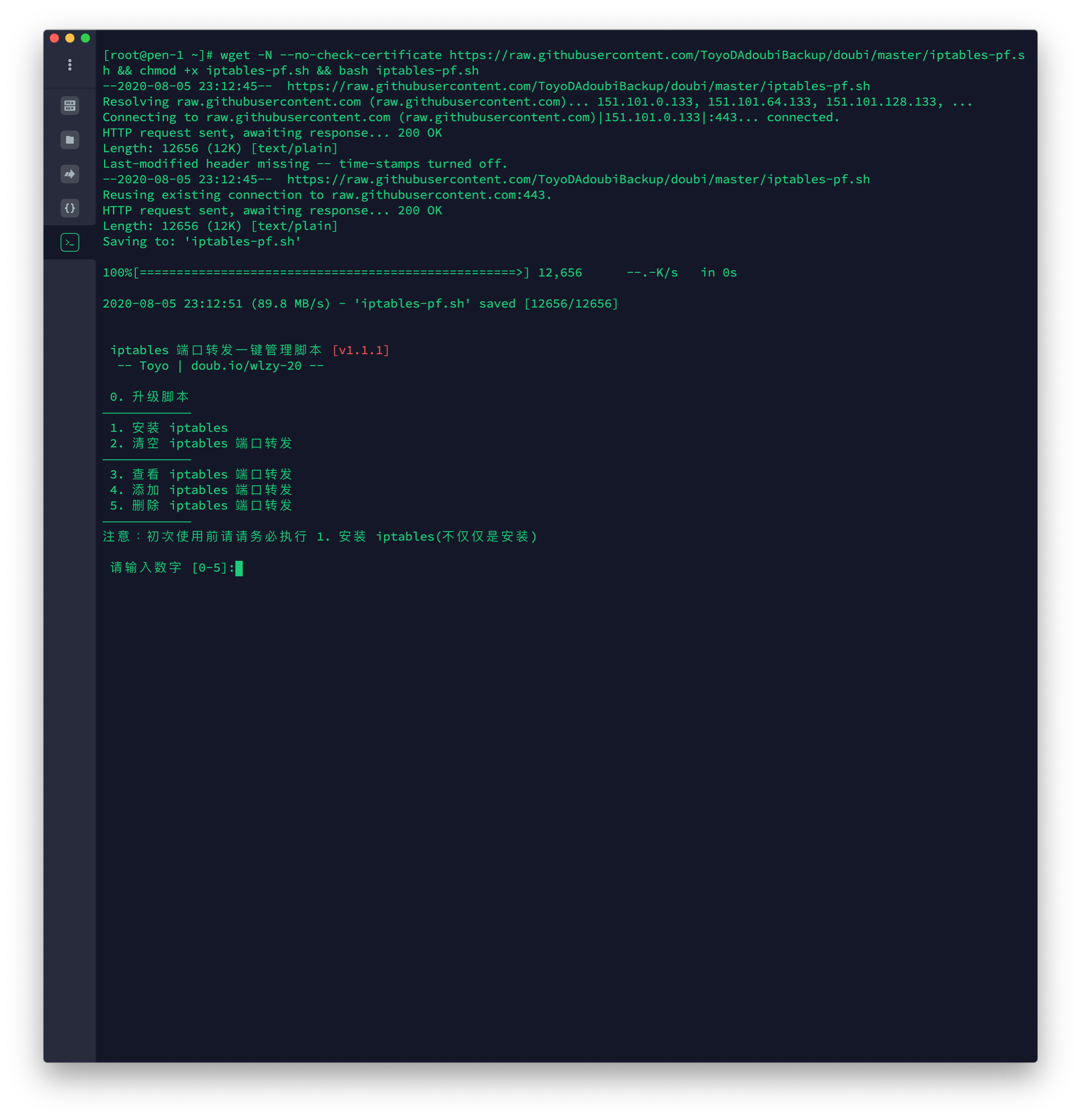The width and height of the screenshot is (1081, 1120).
Task: Open the Snippets curly braces icon
Action: click(70, 208)
